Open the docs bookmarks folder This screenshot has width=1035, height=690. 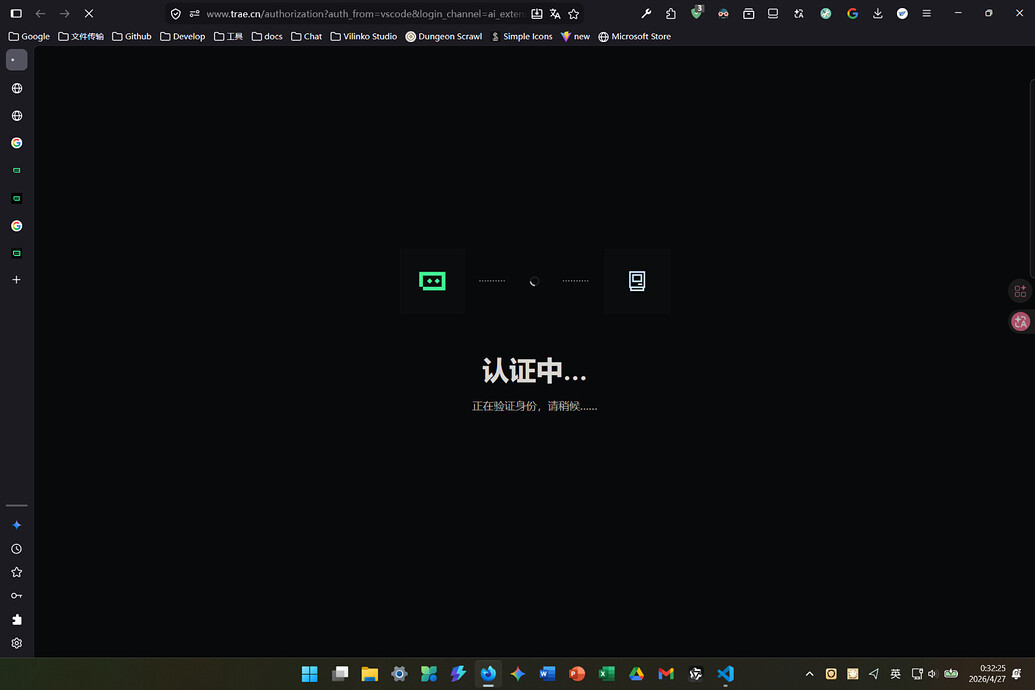coord(267,36)
